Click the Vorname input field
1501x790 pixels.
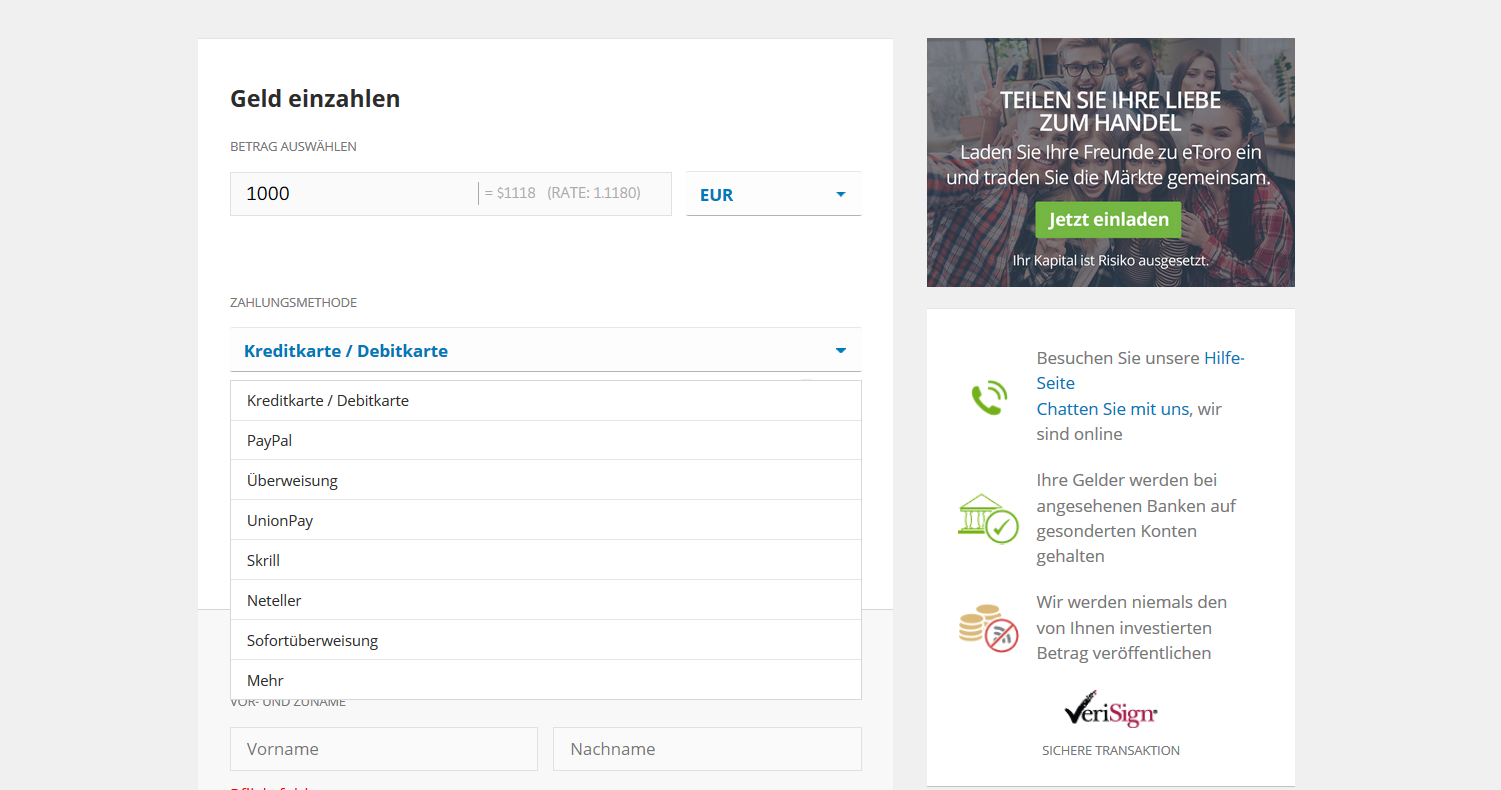point(384,749)
